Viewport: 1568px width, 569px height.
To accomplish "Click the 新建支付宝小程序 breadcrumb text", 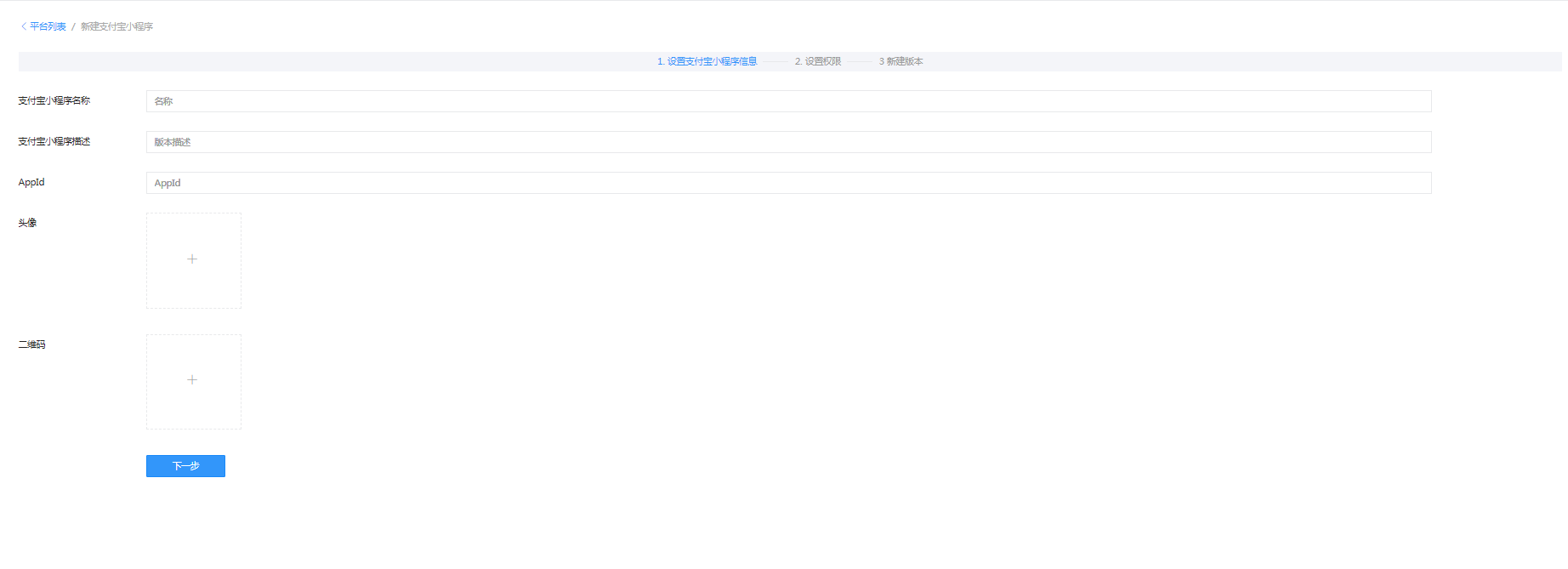I will (116, 26).
